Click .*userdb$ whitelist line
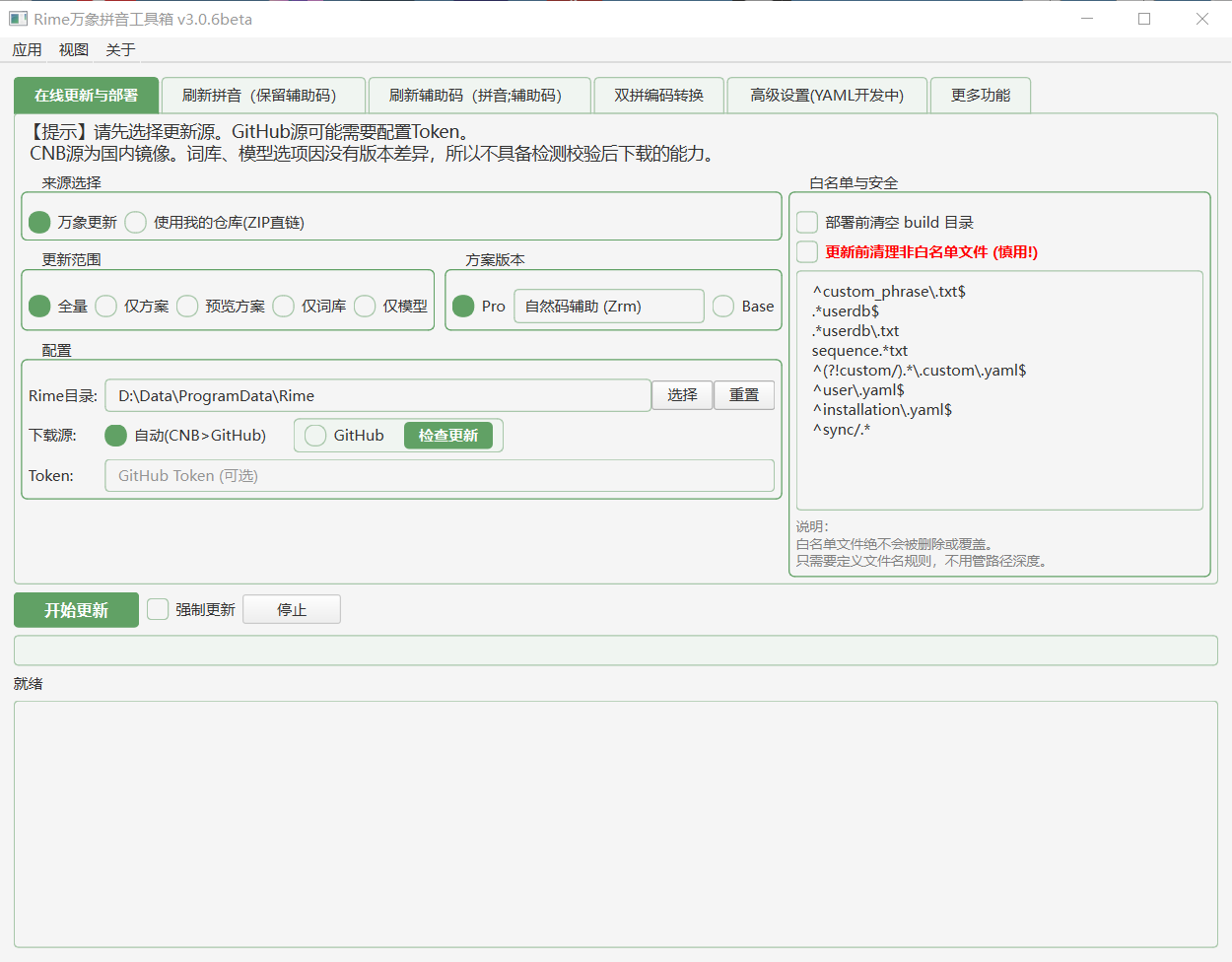This screenshot has width=1232, height=962. (846, 311)
